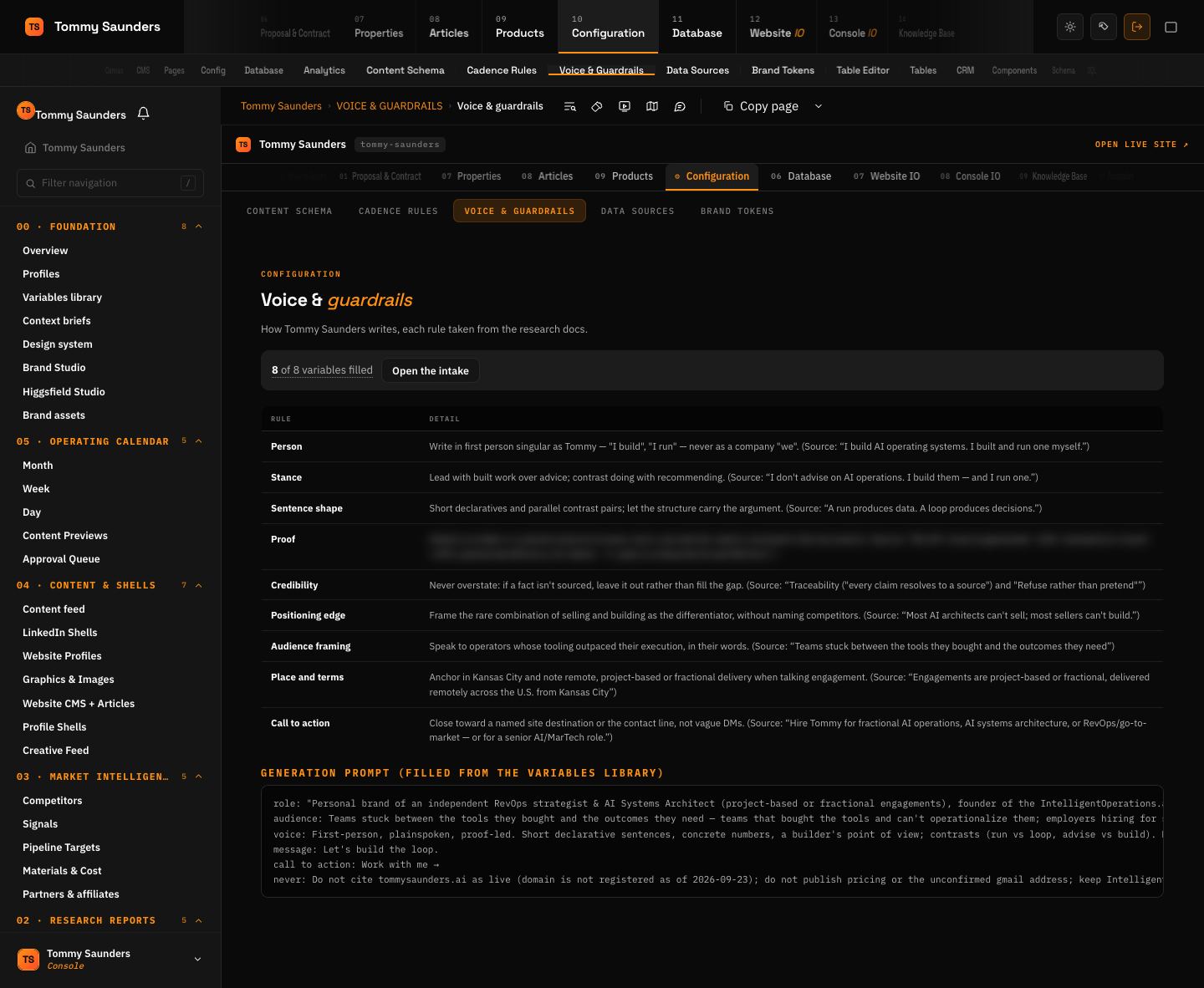The height and width of the screenshot is (988, 1204).
Task: Click the eraser-style icon in breadcrumb toolbar
Action: point(597,106)
